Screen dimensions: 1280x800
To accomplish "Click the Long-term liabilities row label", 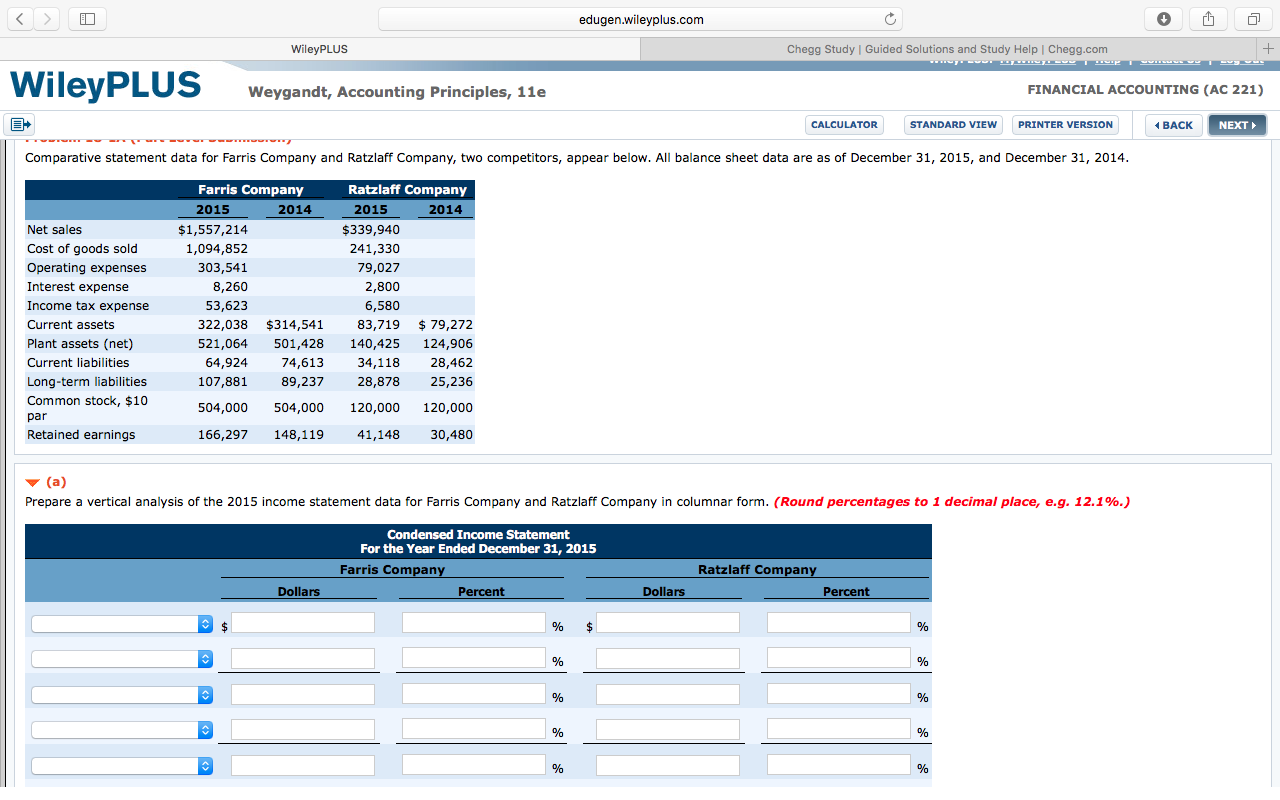I will click(x=86, y=382).
